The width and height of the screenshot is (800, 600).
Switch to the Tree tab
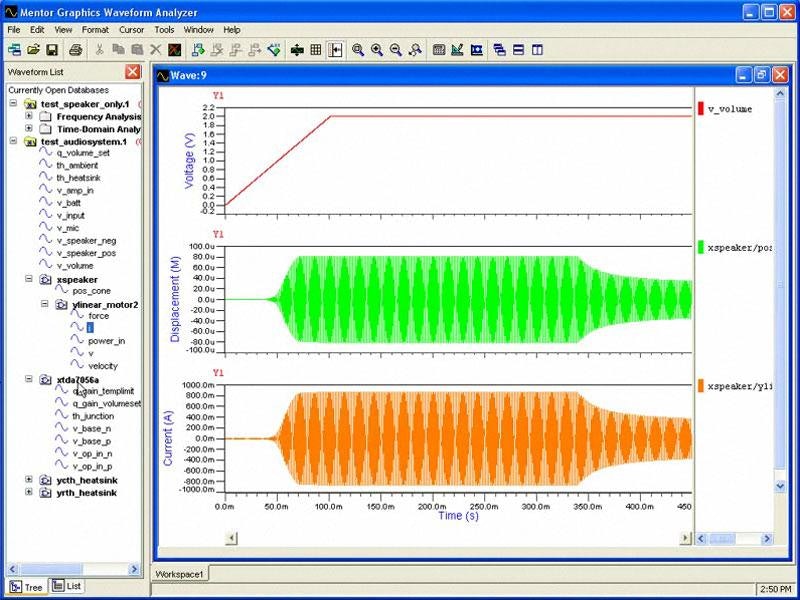pyautogui.click(x=27, y=587)
